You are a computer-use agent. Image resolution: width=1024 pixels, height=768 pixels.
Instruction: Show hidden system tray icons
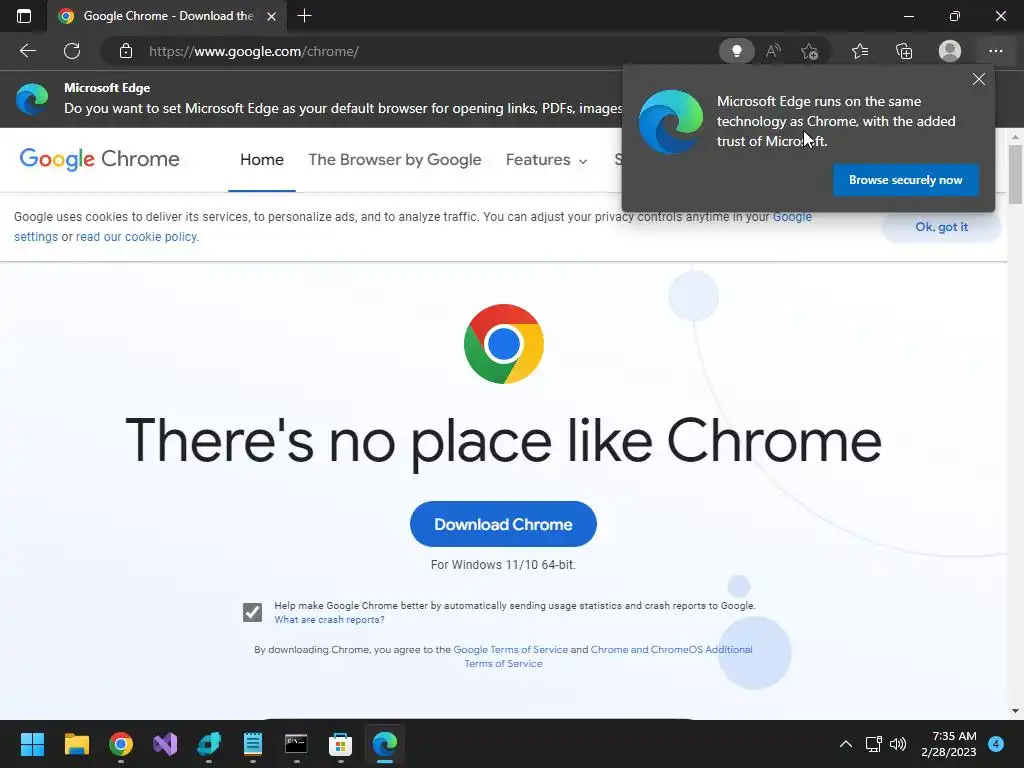tap(846, 744)
